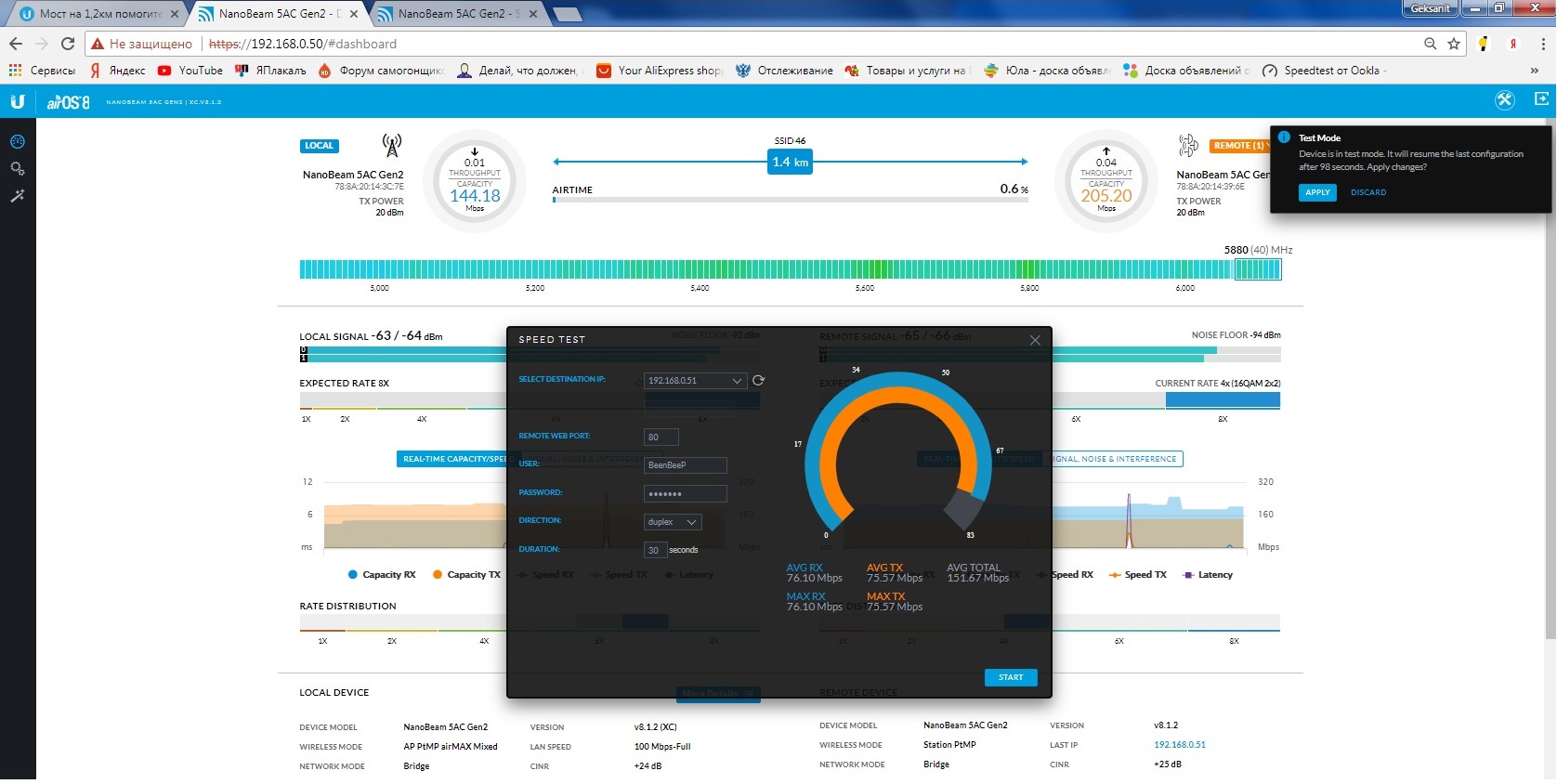
Task: Show more bookmarks with the chevron
Action: (1534, 71)
